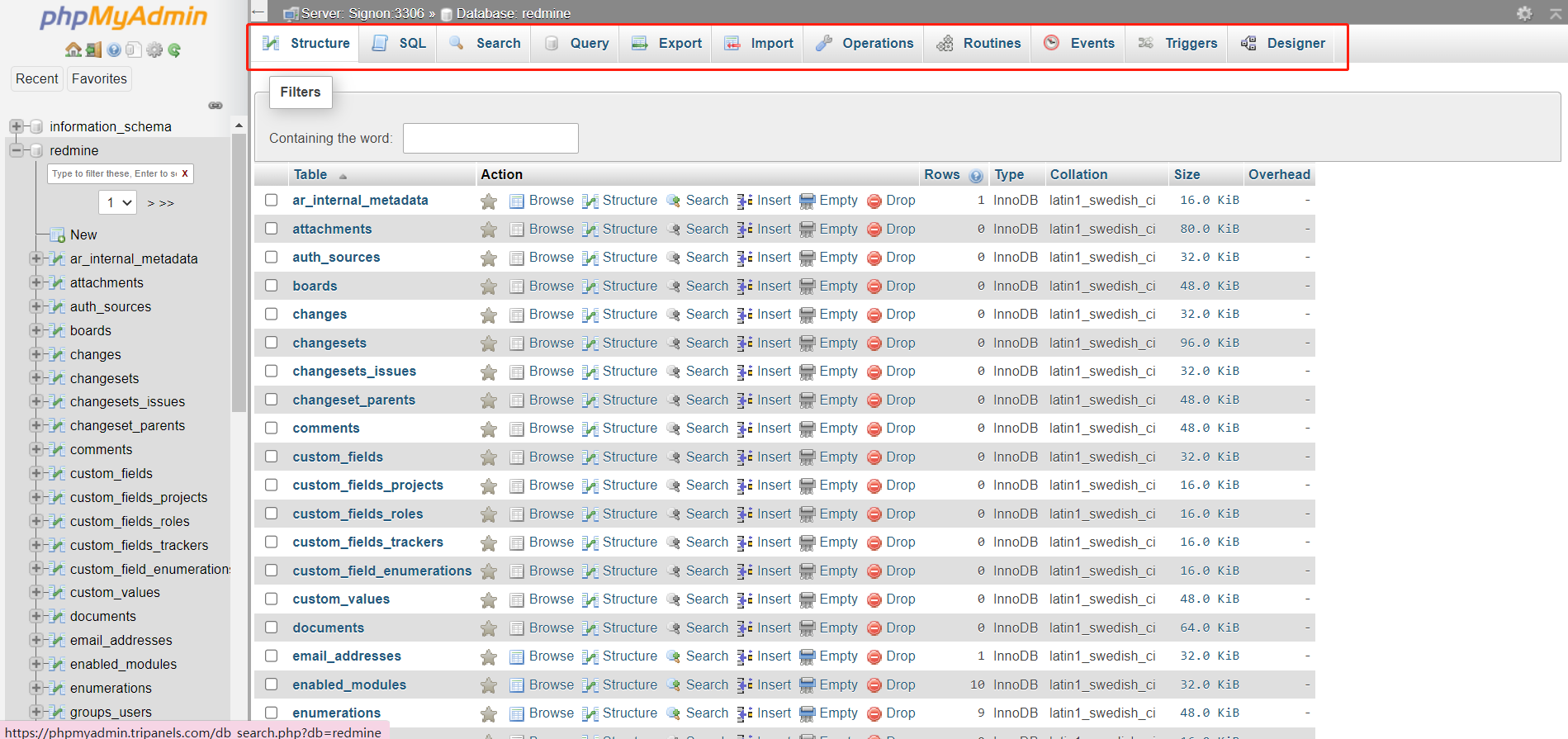
Task: Check the custom_fields row checkbox
Action: [271, 457]
